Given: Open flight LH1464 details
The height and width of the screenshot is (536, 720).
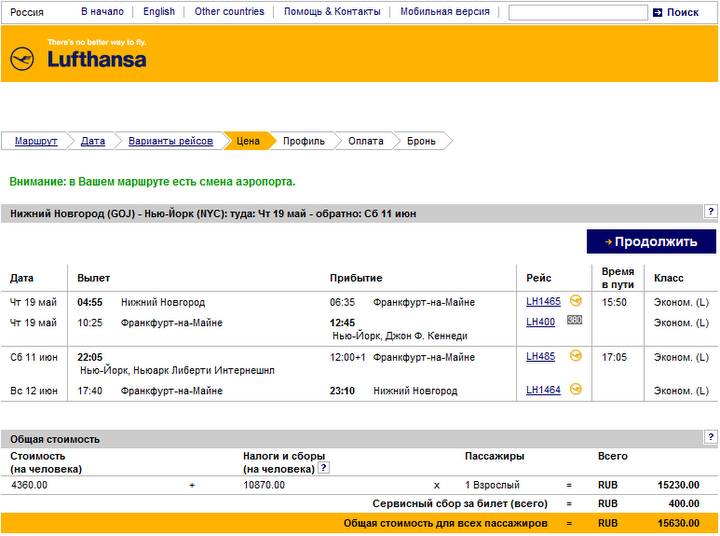Looking at the screenshot, I should [x=543, y=390].
